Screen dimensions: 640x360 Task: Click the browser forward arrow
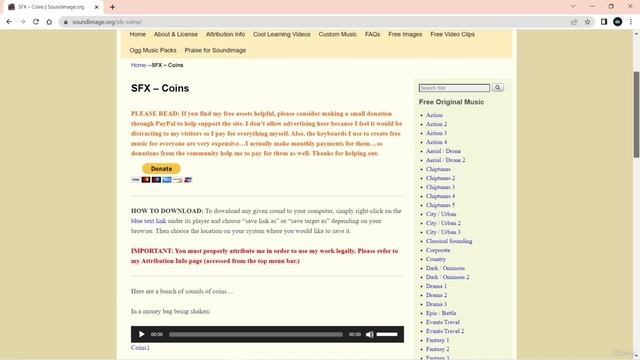tap(22, 22)
